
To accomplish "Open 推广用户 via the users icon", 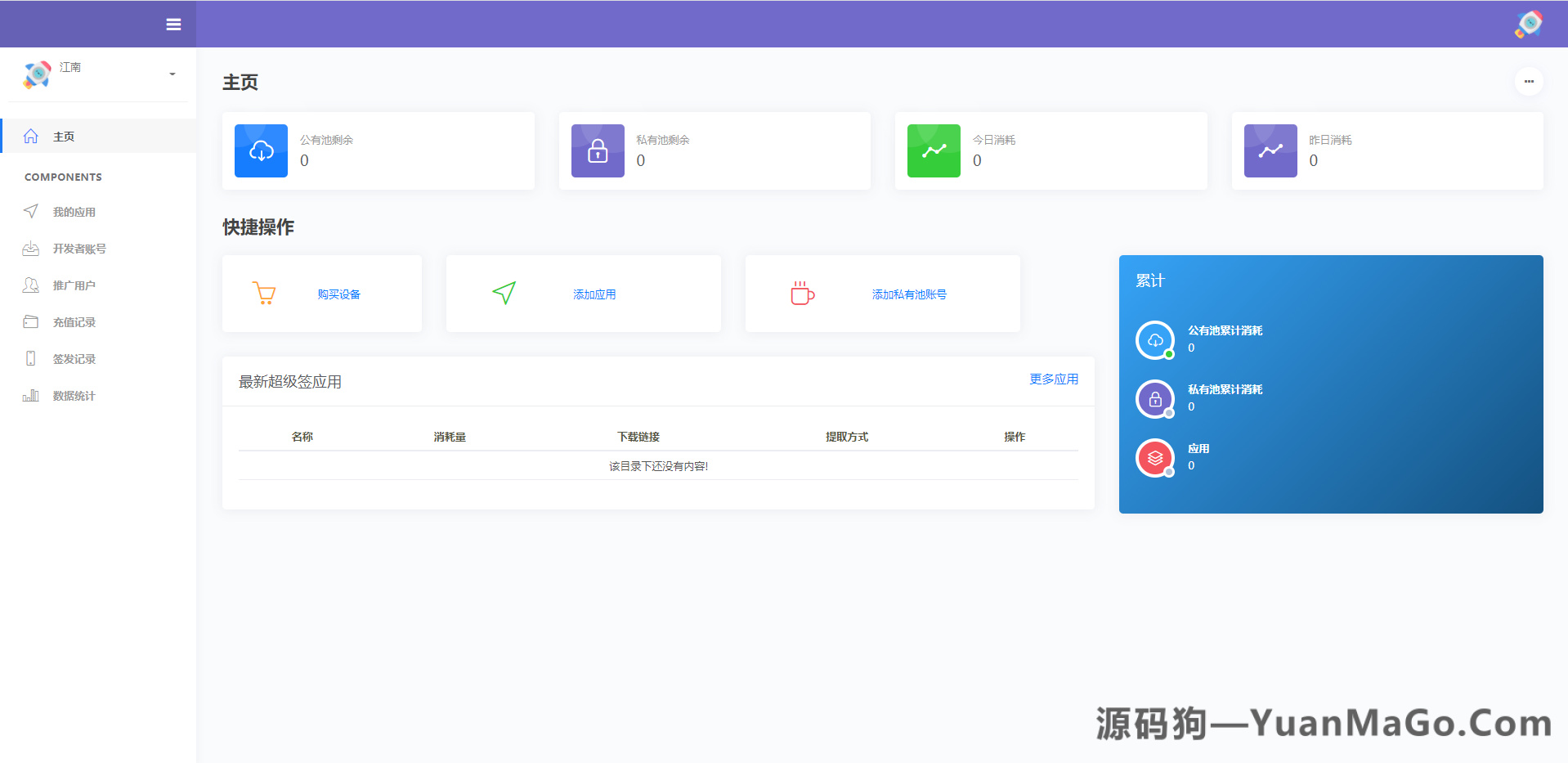I will (x=31, y=285).
